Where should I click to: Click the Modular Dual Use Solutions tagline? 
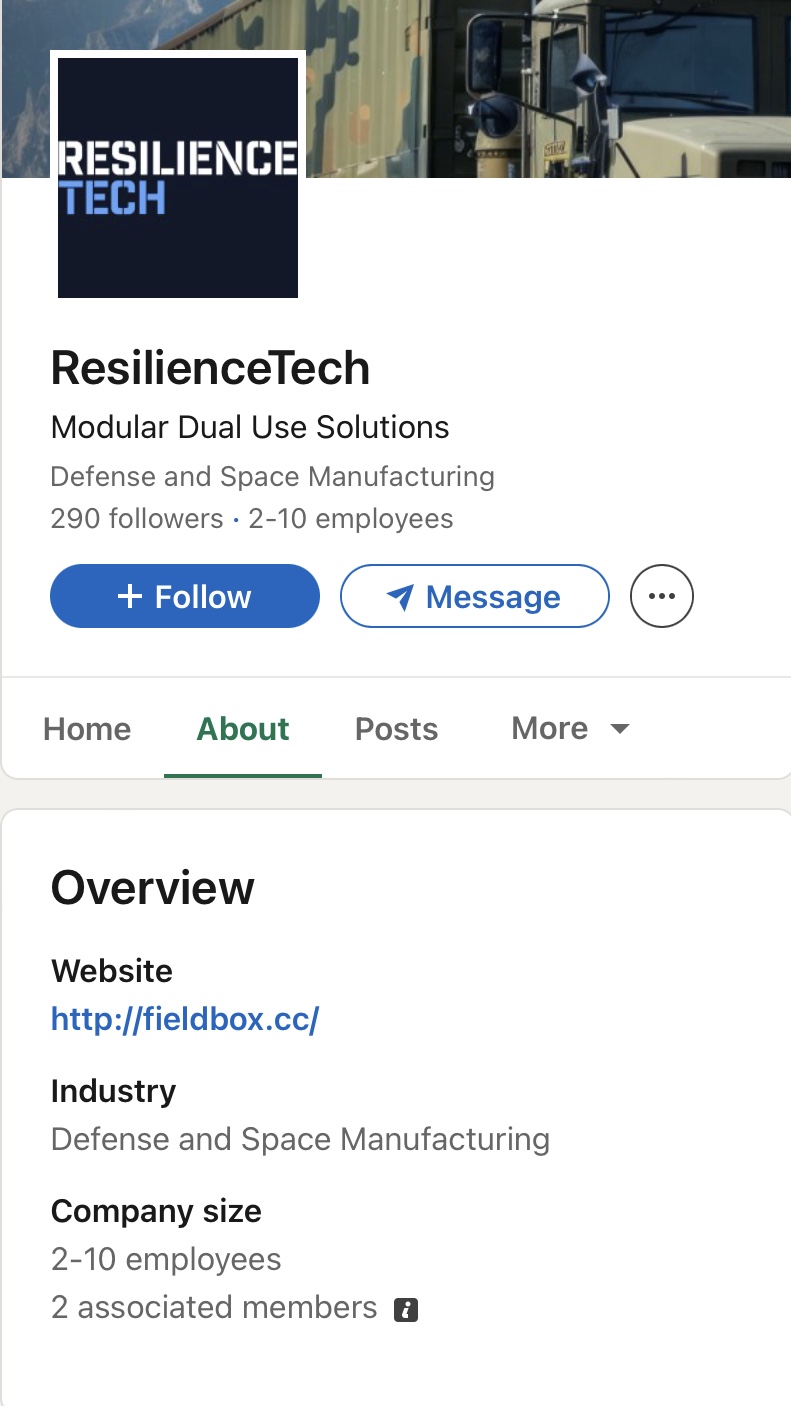coord(250,428)
